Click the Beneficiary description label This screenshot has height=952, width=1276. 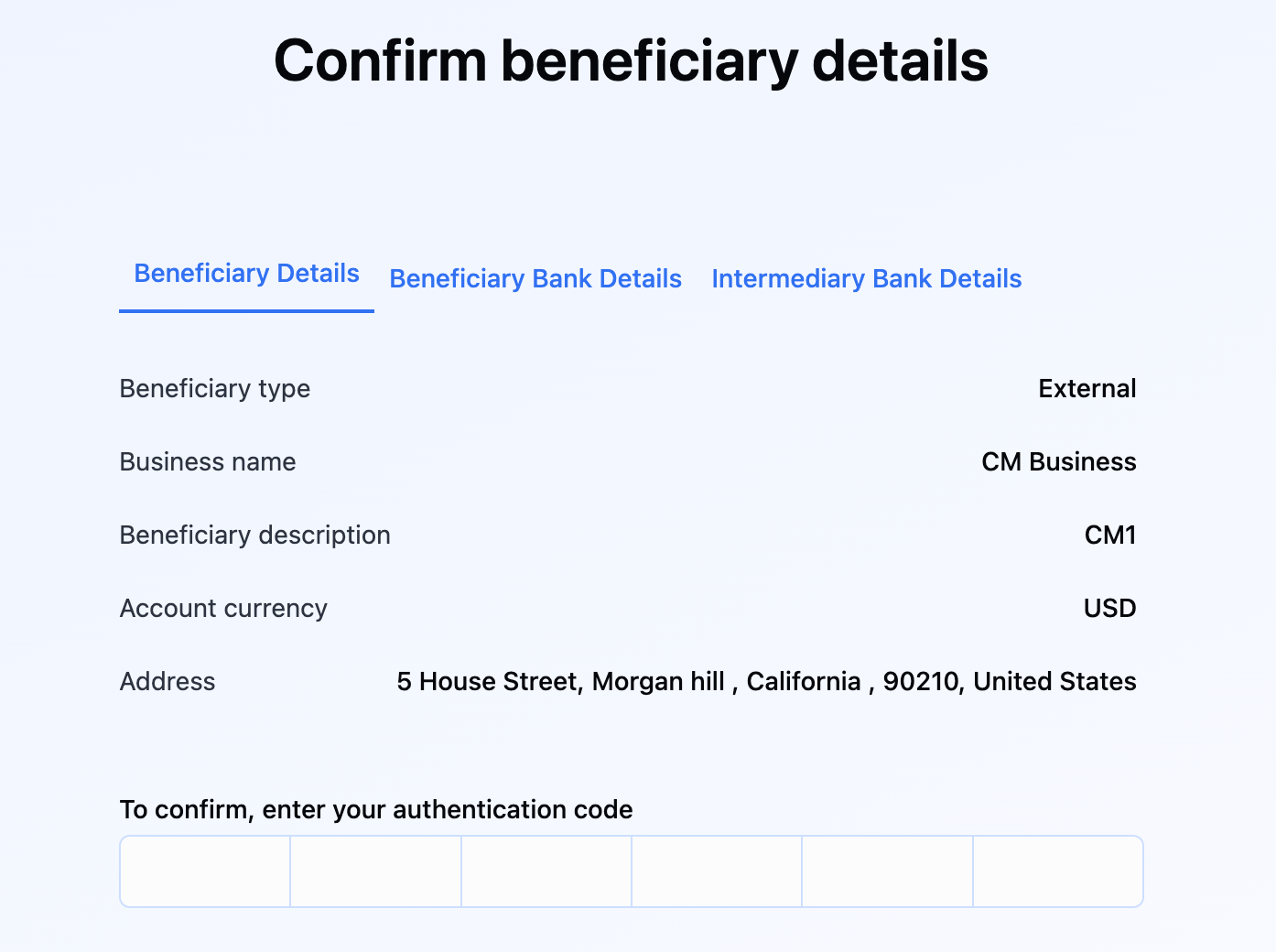coord(255,535)
